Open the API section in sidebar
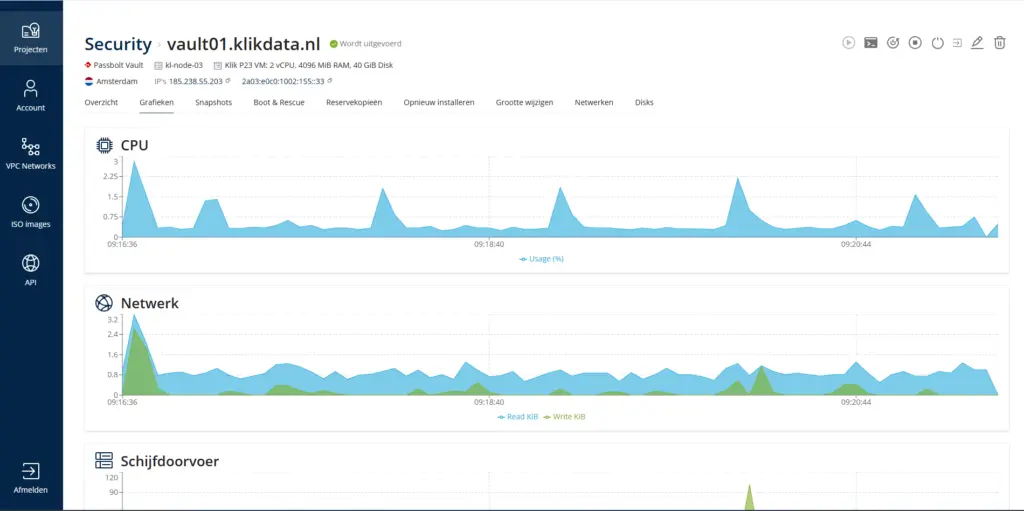Screen dimensions: 1024x511 click(31, 270)
